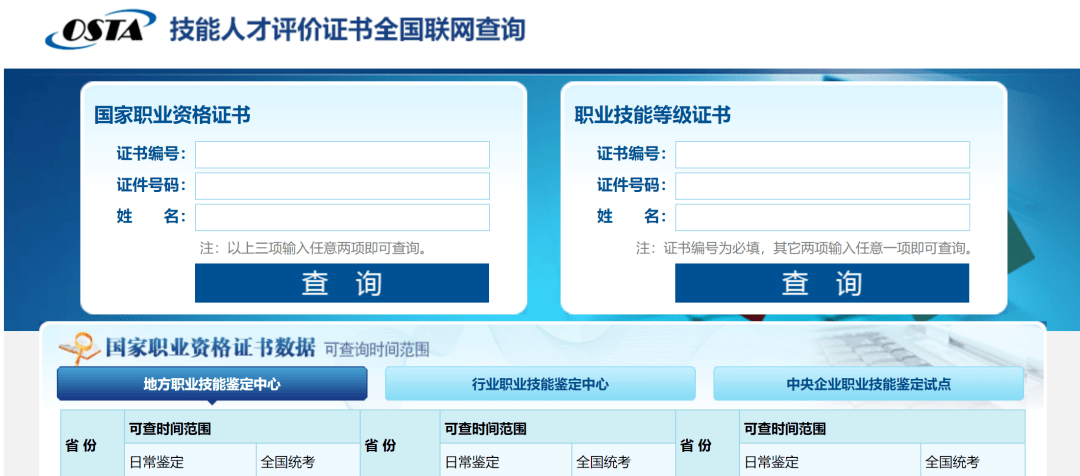
Task: Click the OSTA logo
Action: (x=101, y=30)
